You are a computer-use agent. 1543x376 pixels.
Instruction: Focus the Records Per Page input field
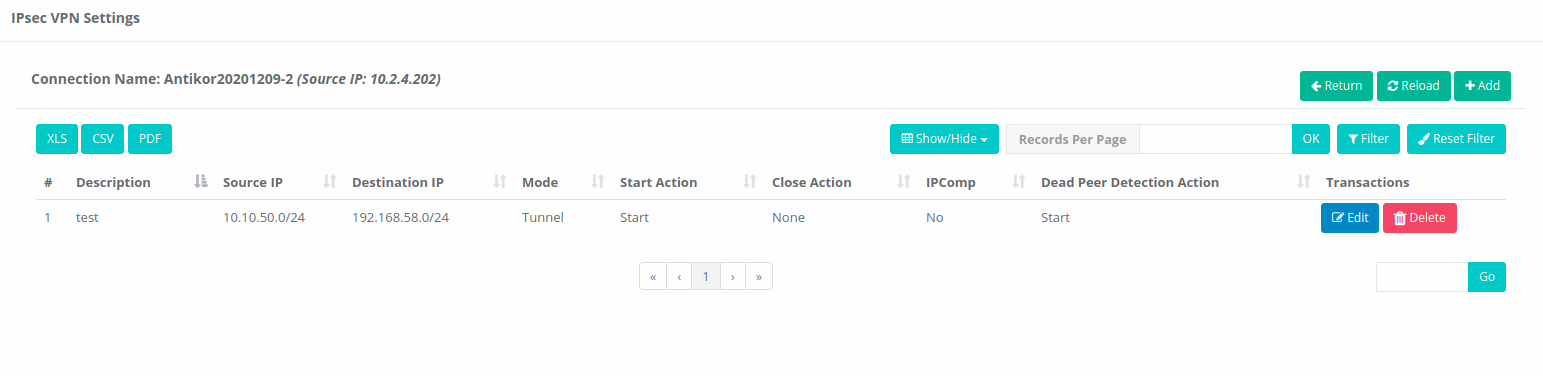[x=1215, y=139]
